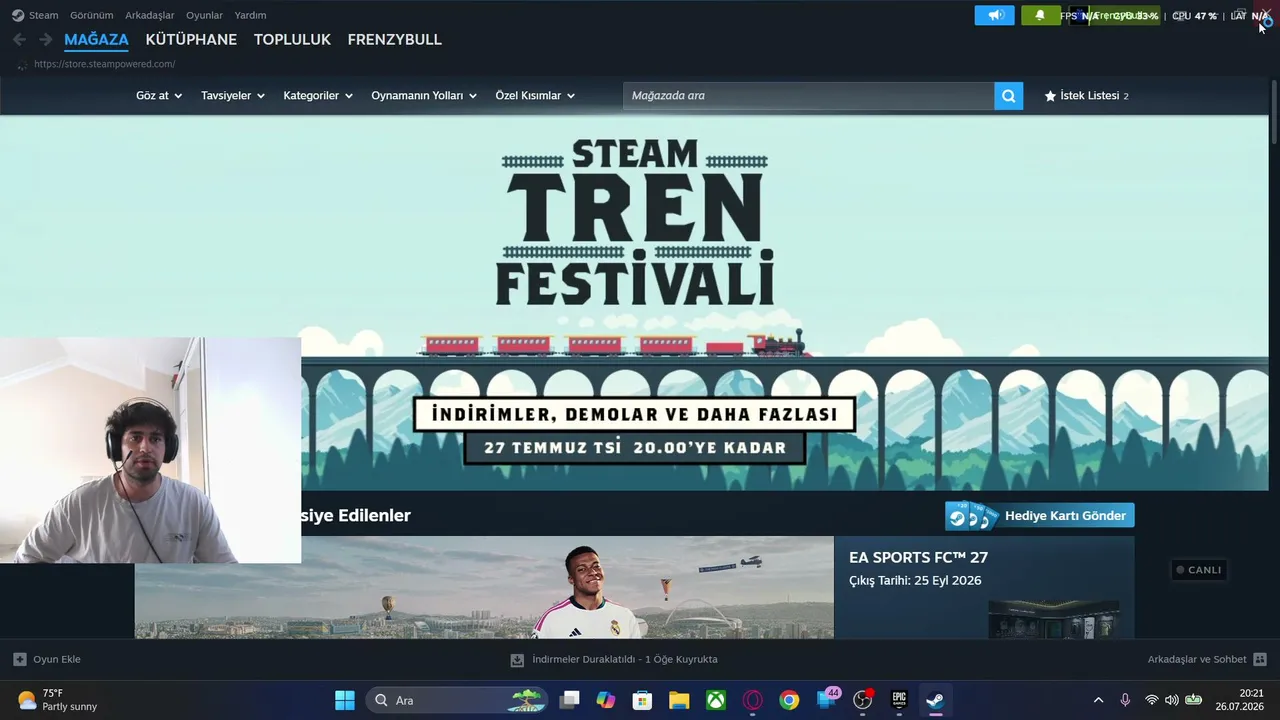The height and width of the screenshot is (720, 1280).
Task: Expand the Göz at dropdown
Action: [159, 96]
